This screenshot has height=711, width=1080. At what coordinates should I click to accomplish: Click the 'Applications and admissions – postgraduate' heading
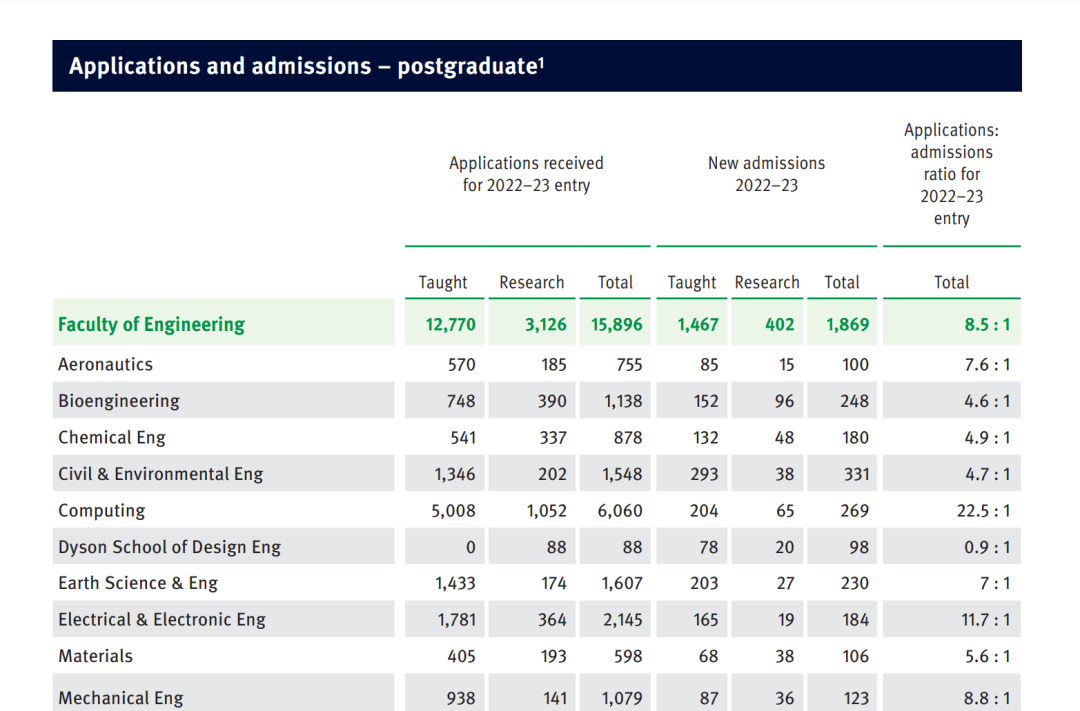(307, 66)
